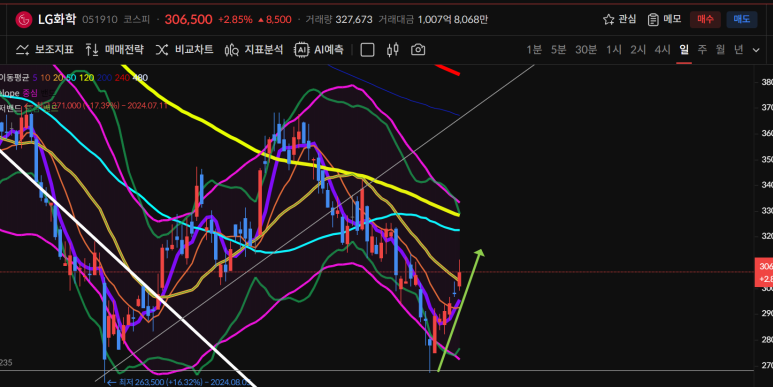Click the 최저 263,500 low price label
This screenshot has height=387, width=773.
coord(180,382)
